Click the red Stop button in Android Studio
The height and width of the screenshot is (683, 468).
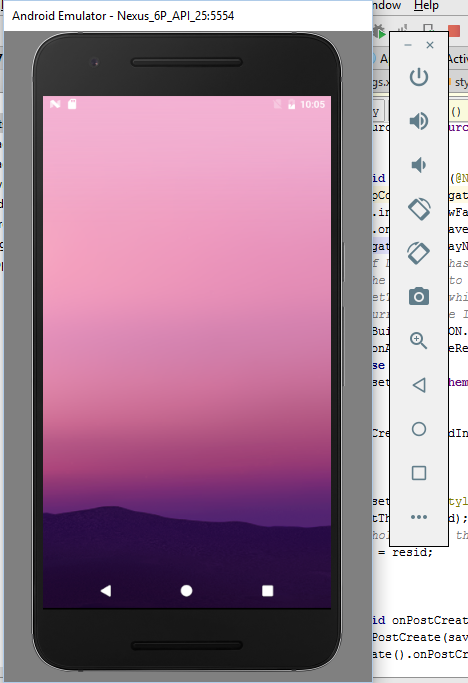click(454, 31)
